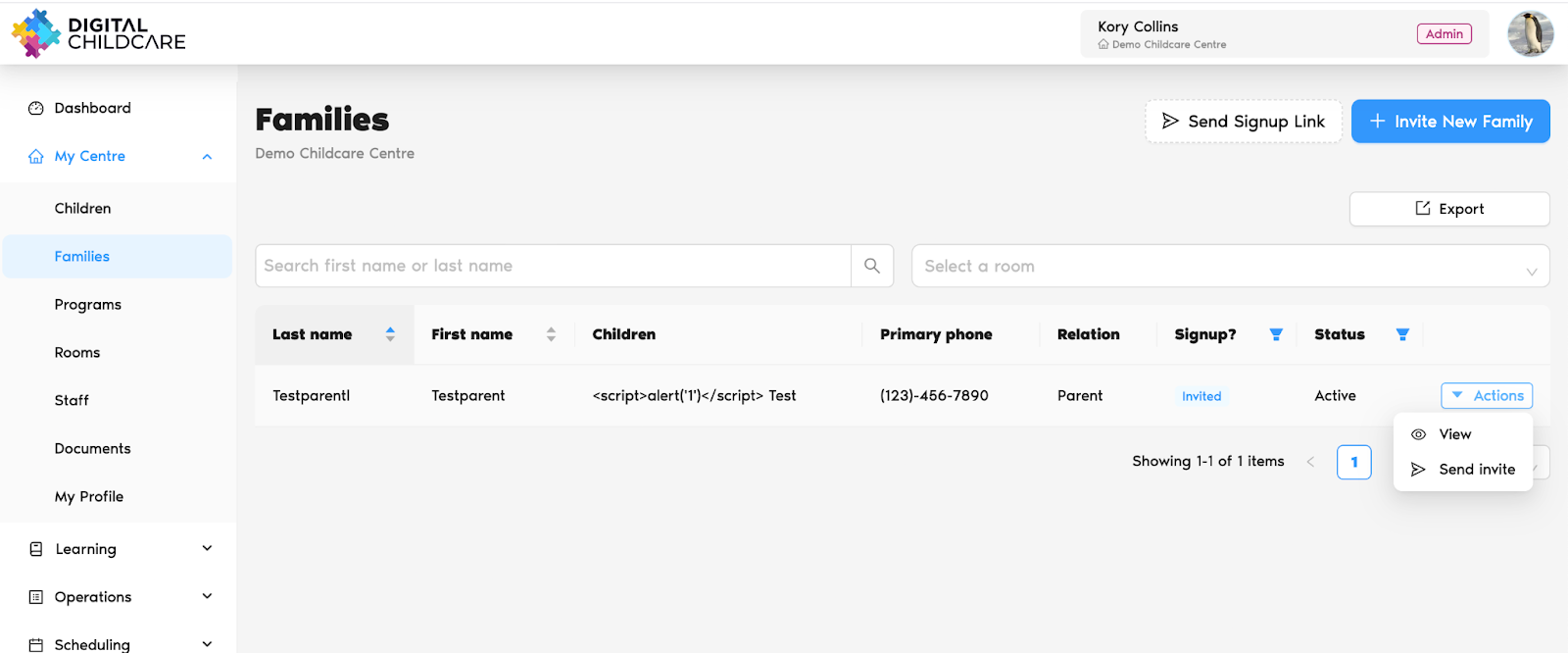
Task: Open the Signup? column filter
Action: (1276, 334)
